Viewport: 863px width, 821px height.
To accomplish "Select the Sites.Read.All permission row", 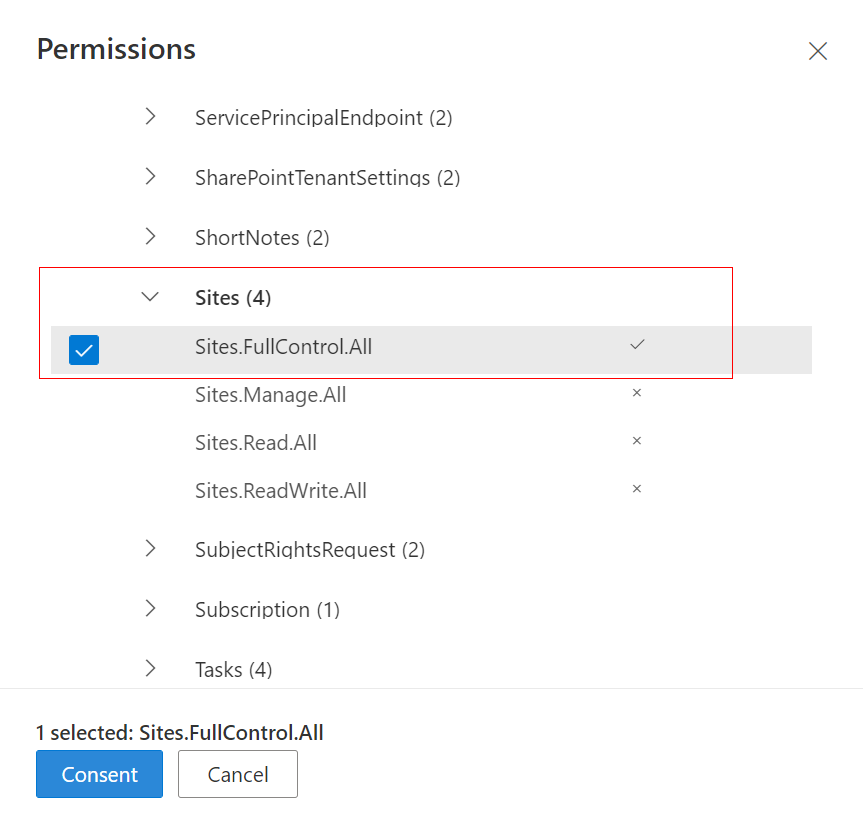I will [431, 443].
